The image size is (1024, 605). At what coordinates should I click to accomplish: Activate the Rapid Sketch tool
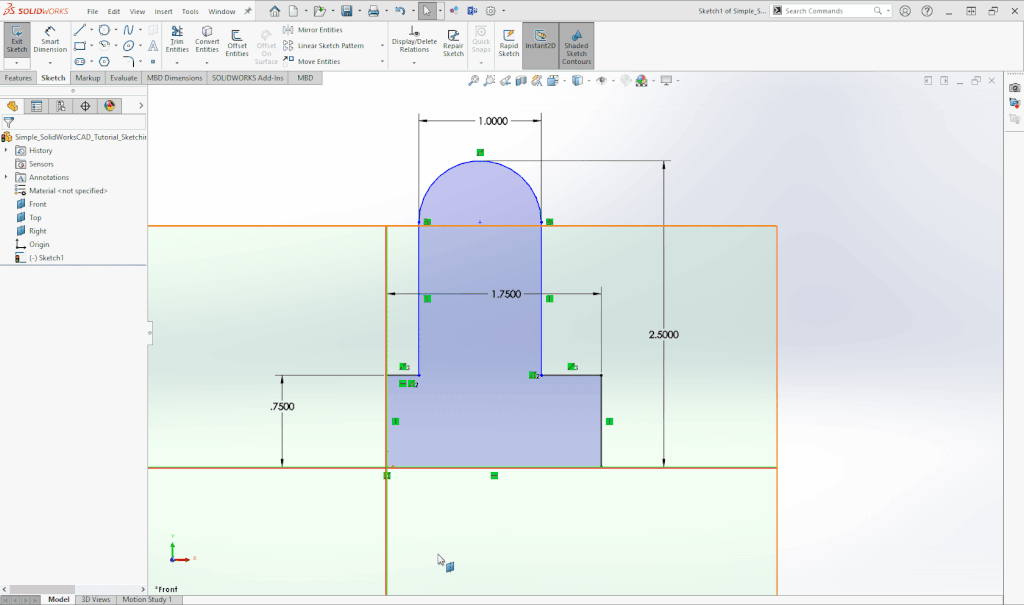pos(508,40)
